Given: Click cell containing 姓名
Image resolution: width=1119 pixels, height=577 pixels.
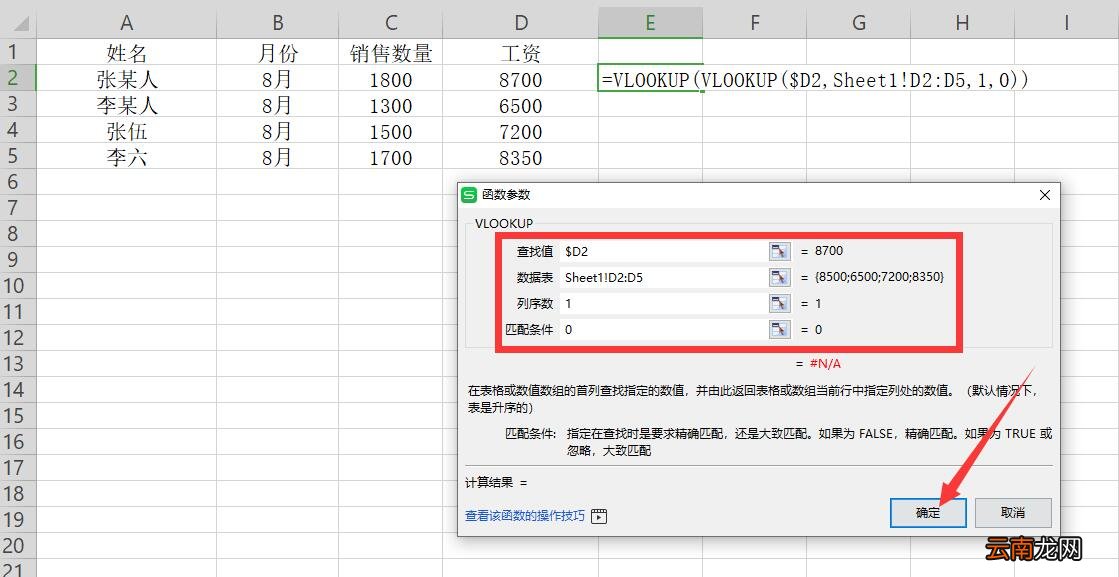Looking at the screenshot, I should pyautogui.click(x=126, y=53).
